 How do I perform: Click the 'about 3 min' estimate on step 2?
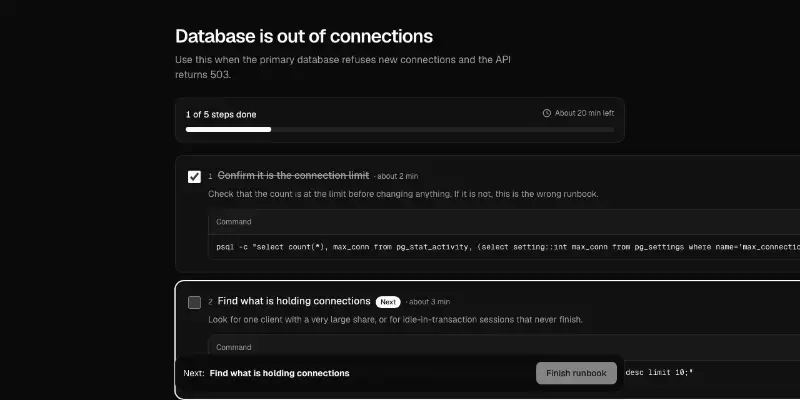coord(428,302)
